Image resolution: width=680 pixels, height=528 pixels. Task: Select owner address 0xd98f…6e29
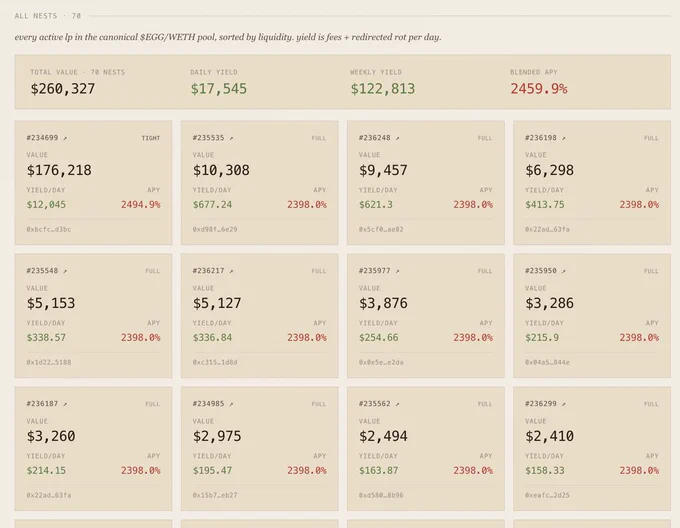point(215,229)
